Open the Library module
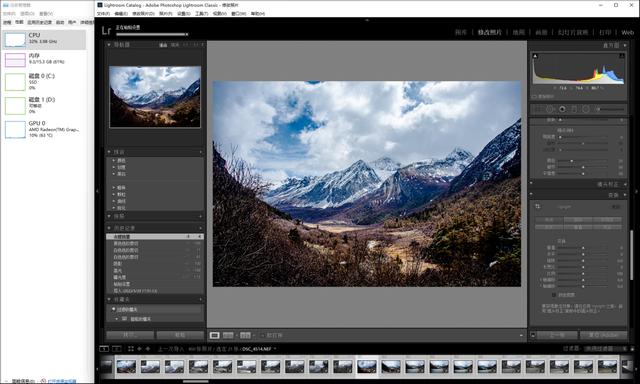This screenshot has width=640, height=384. 461,32
